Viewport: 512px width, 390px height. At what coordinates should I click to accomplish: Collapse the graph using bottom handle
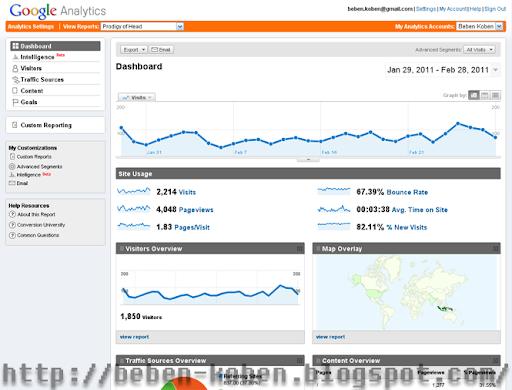[x=308, y=160]
